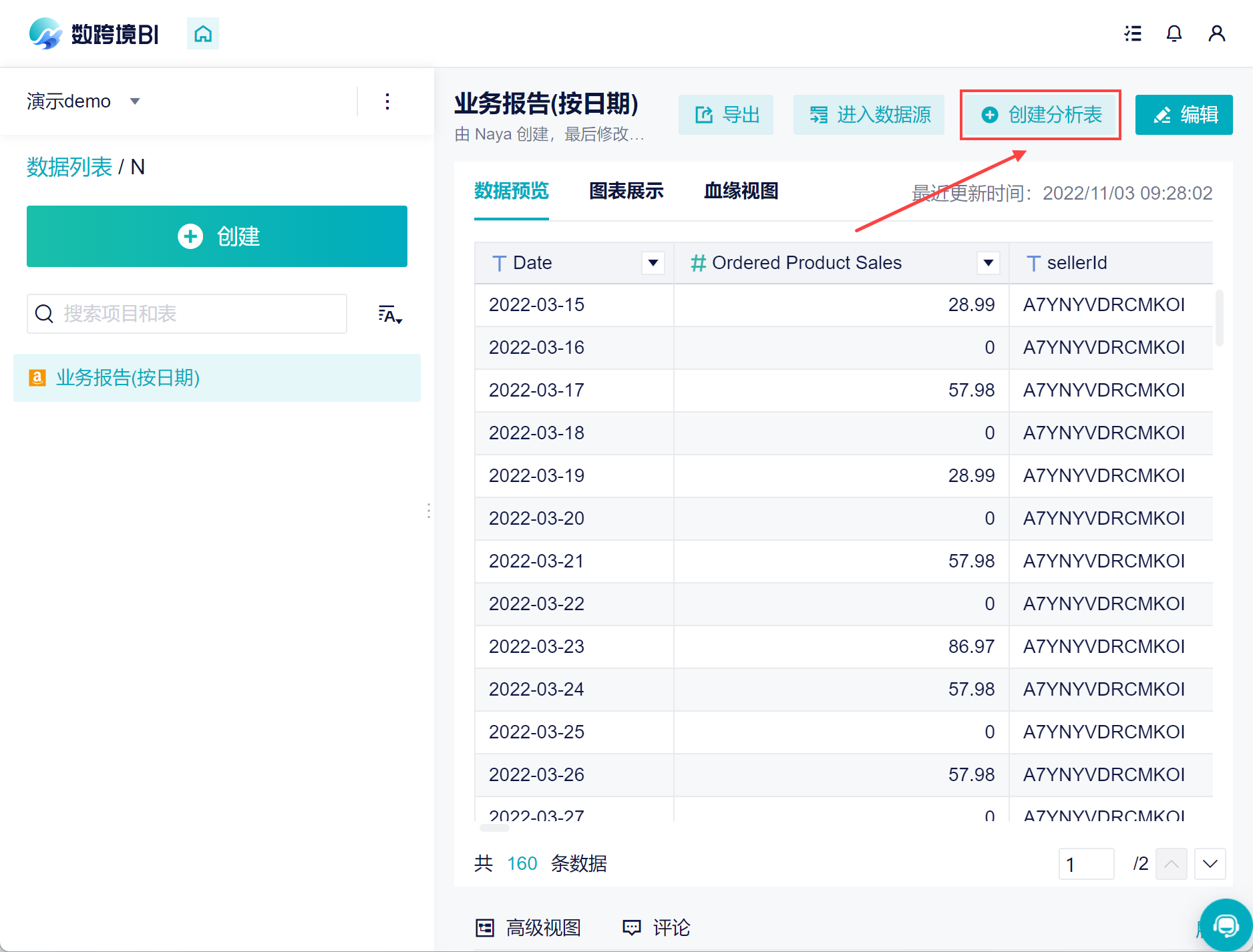Click the 数跨境BI logo
The width and height of the screenshot is (1253, 952).
tap(94, 33)
